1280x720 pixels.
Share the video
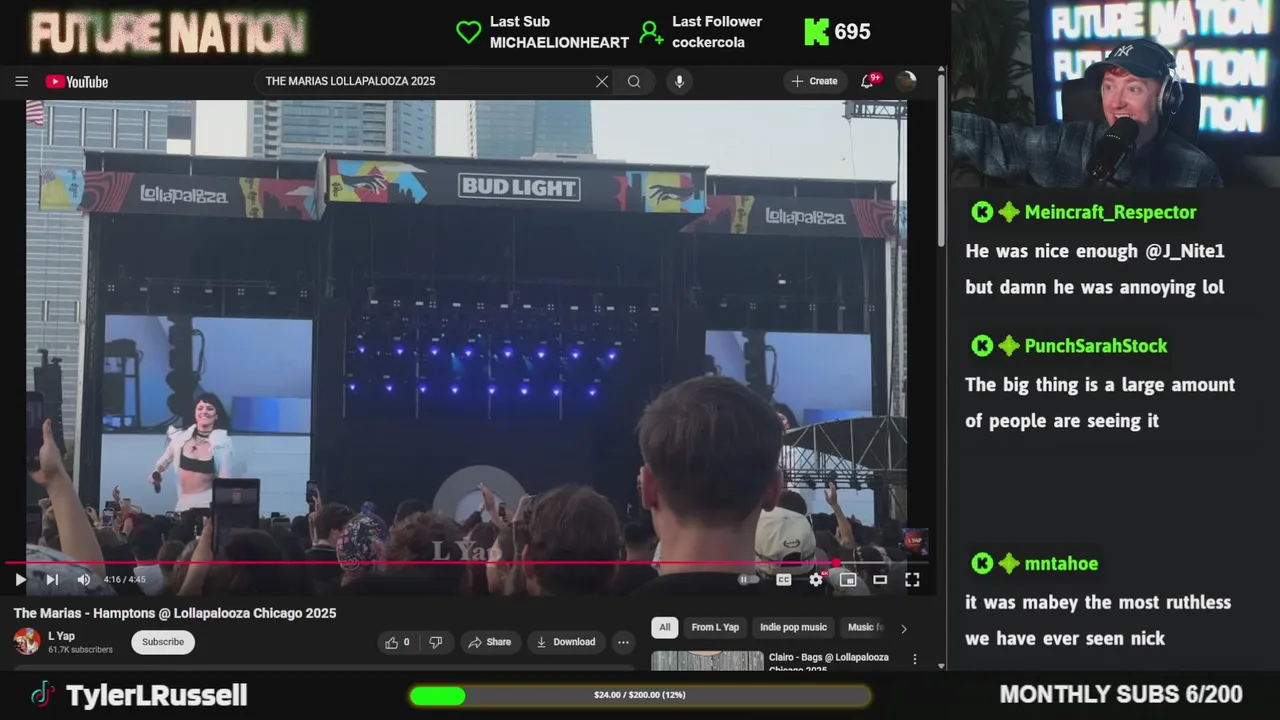(x=489, y=642)
